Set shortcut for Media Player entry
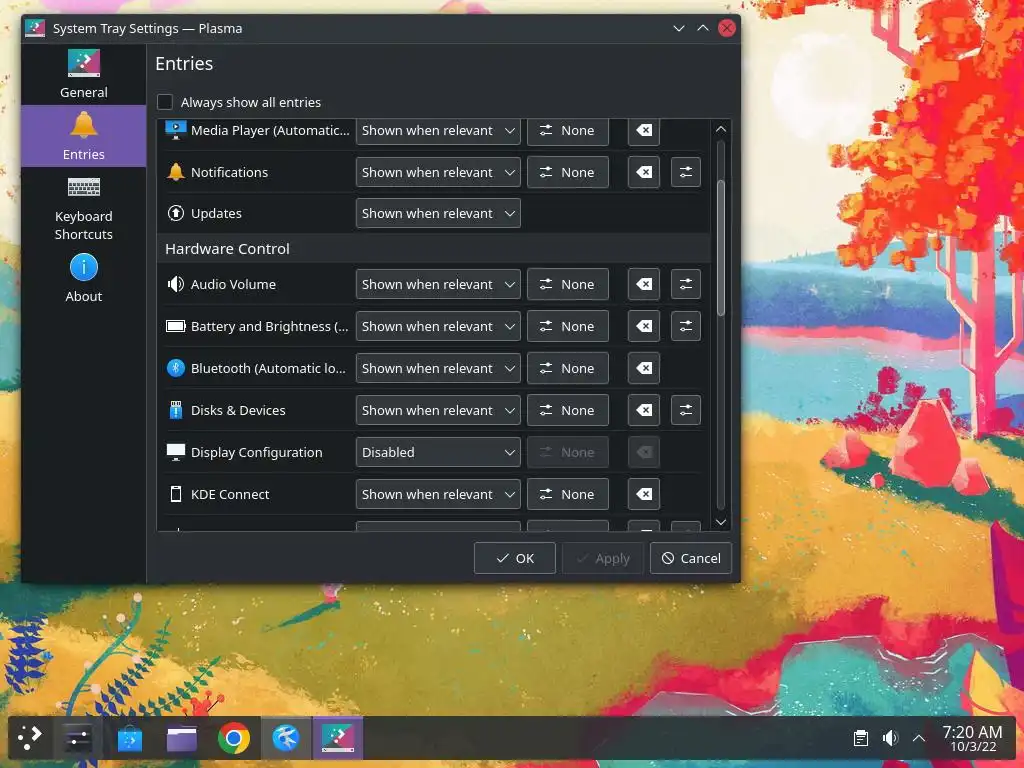Image resolution: width=1024 pixels, height=768 pixels. (x=568, y=131)
